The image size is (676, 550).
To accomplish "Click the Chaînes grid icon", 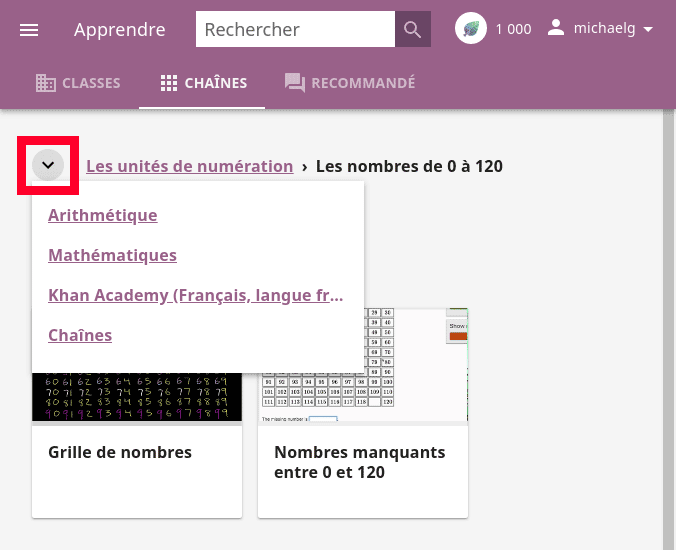I will (169, 83).
